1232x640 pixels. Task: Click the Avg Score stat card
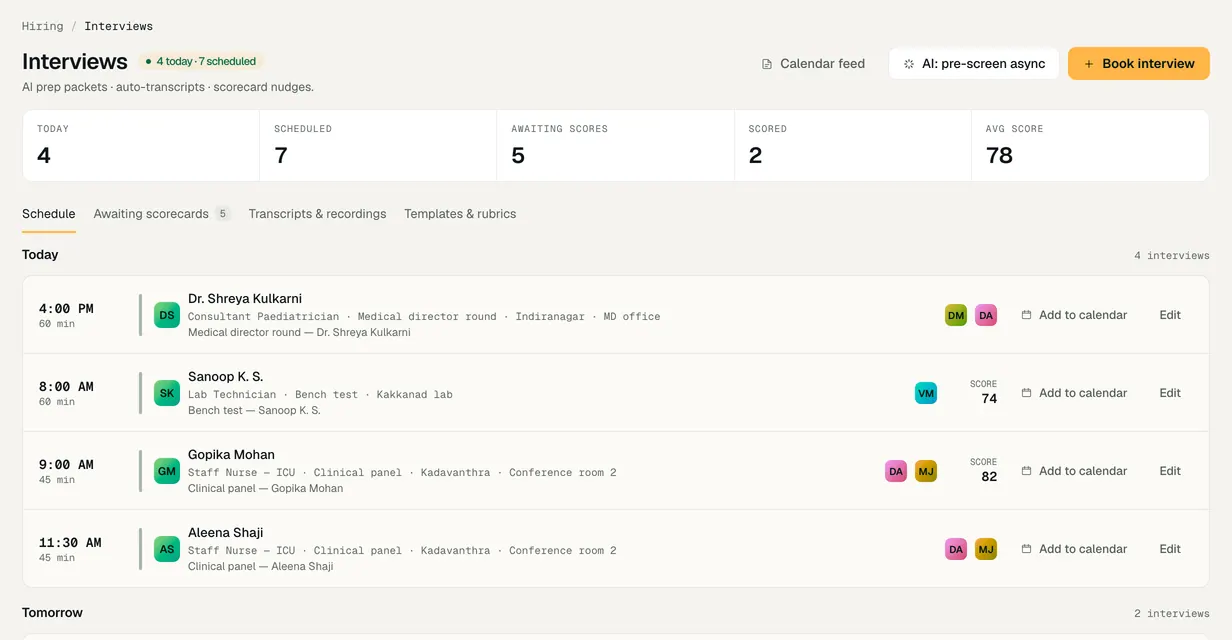(x=1090, y=146)
